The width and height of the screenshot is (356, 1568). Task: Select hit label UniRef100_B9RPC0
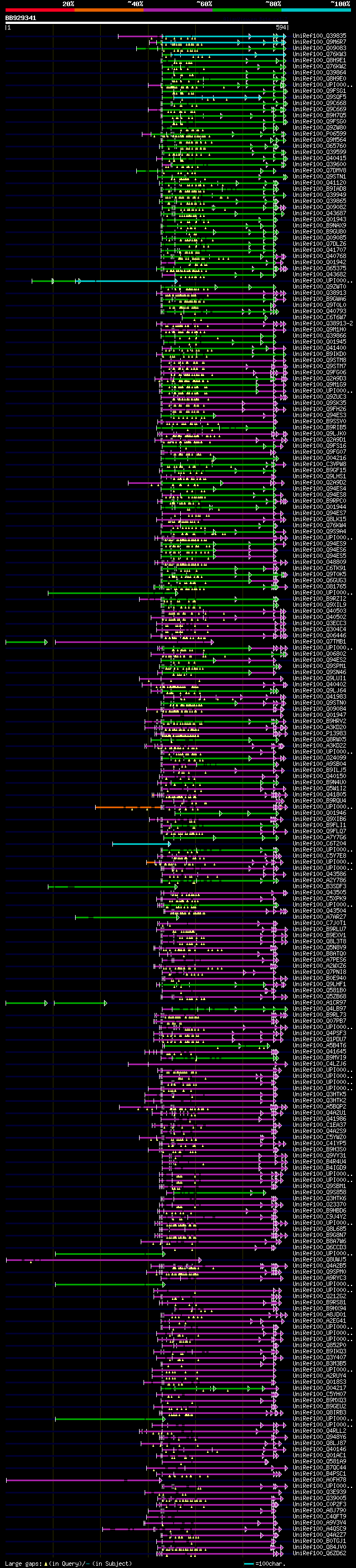[x=319, y=501]
